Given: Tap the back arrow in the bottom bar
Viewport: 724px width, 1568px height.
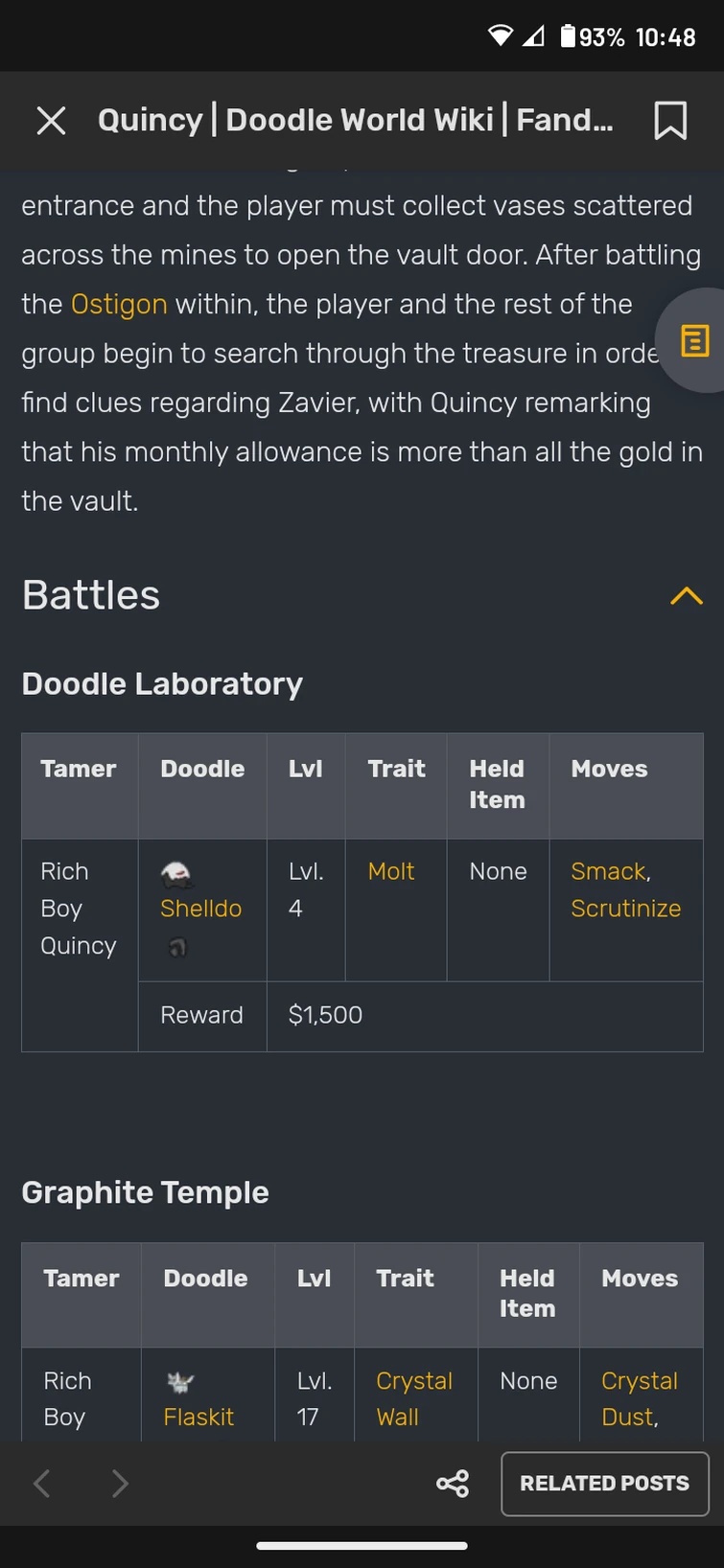Looking at the screenshot, I should [x=40, y=1484].
